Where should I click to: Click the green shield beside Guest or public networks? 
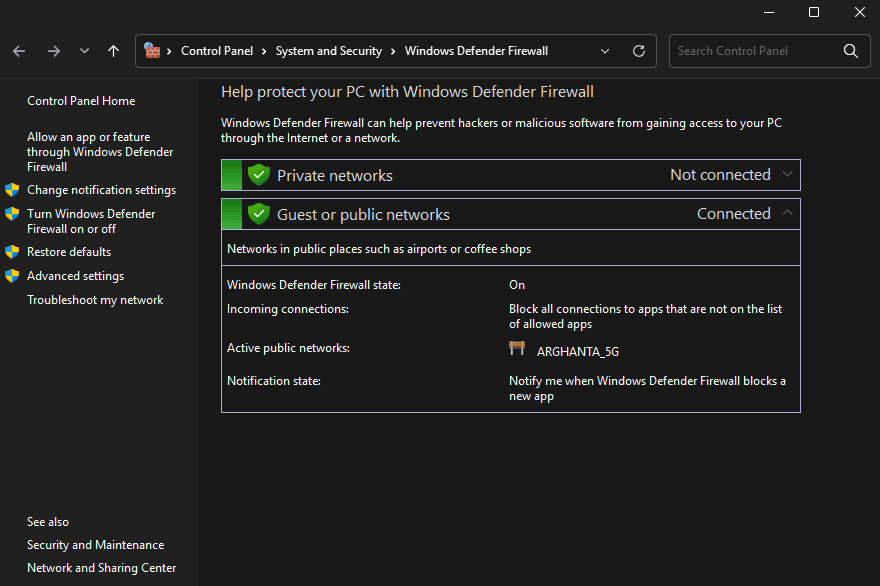259,214
